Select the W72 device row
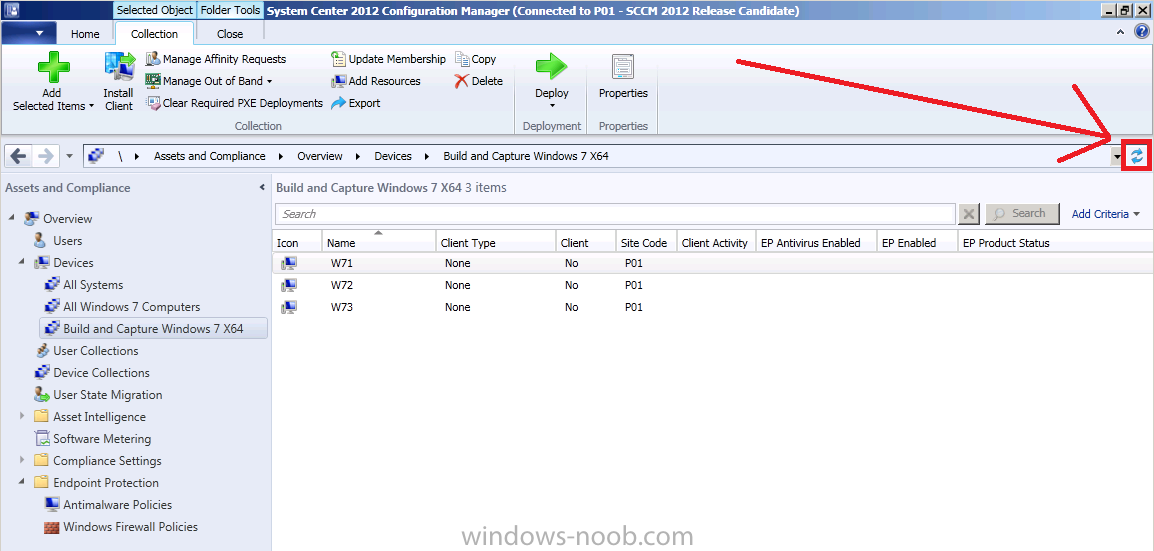 pyautogui.click(x=712, y=285)
